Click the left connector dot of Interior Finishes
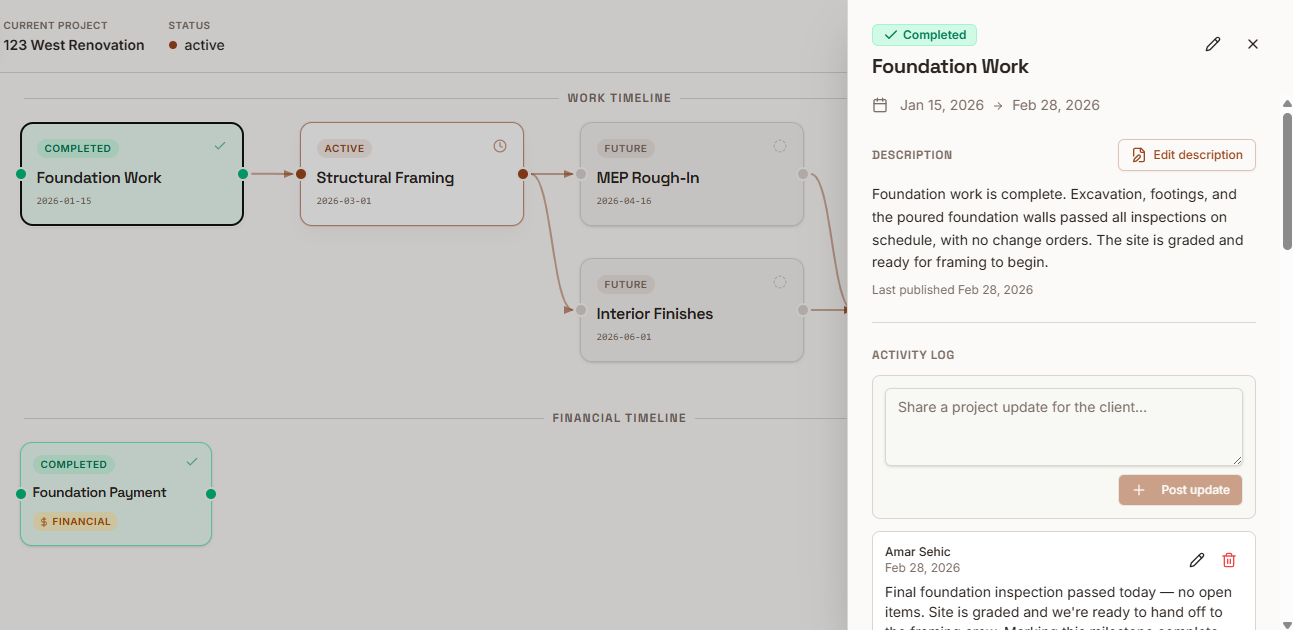Viewport: 1293px width, 630px height. (581, 310)
